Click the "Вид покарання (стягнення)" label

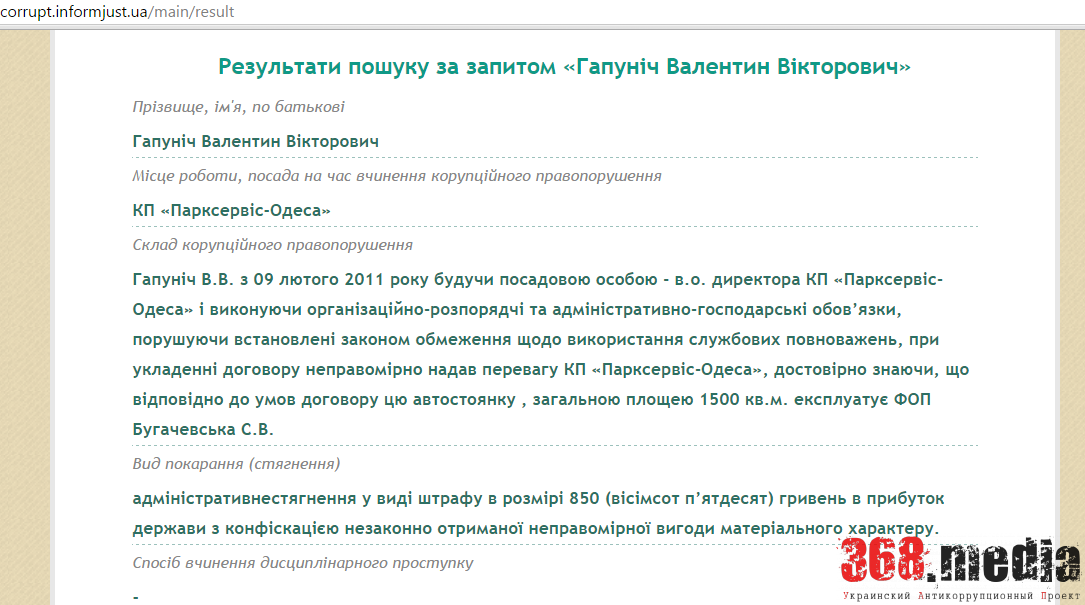[240, 463]
